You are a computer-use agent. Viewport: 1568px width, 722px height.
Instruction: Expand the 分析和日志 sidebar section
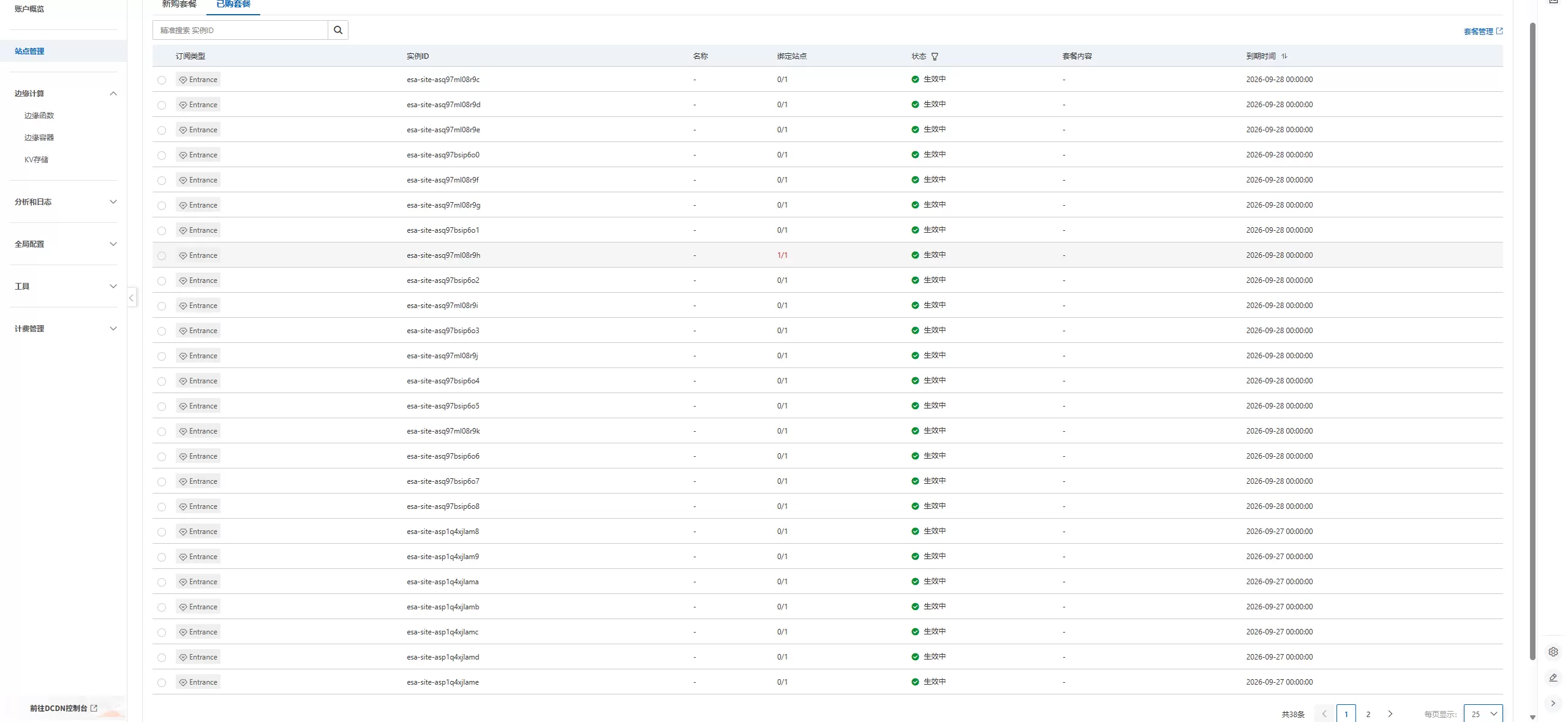(x=113, y=202)
